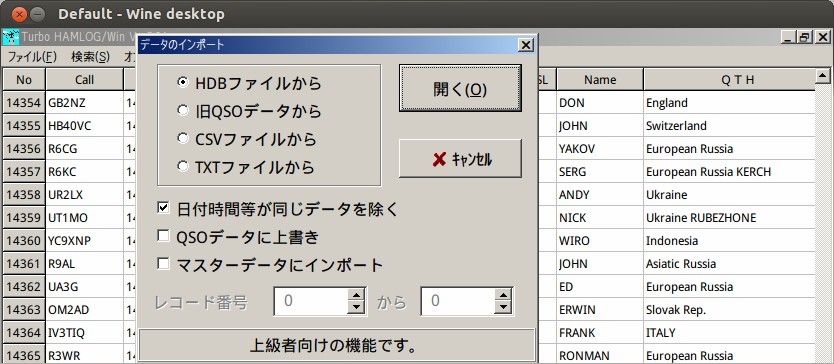Click name cell NICK
Screen dimensions: 834x364
click(x=600, y=218)
